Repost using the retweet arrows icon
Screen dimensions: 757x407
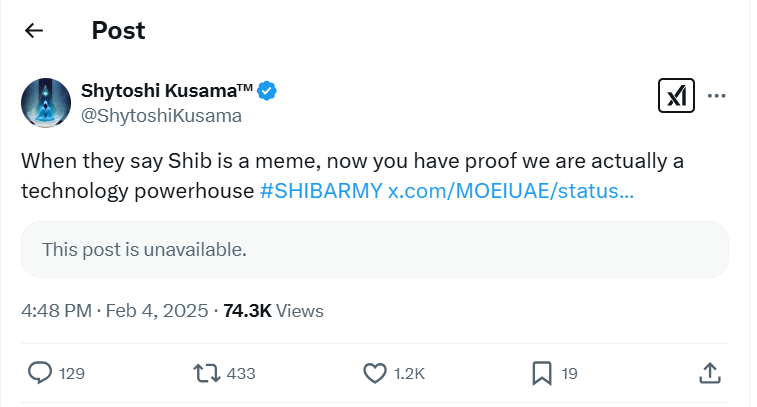pyautogui.click(x=206, y=373)
